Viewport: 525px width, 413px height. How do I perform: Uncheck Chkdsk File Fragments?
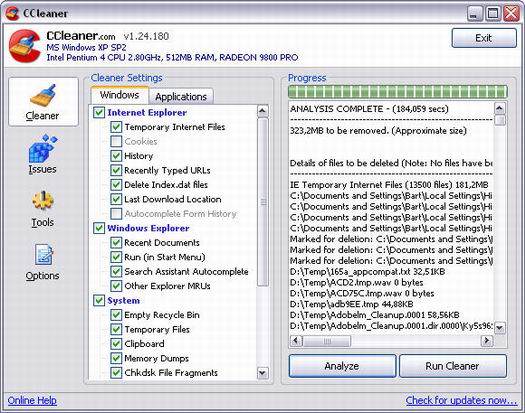click(116, 372)
